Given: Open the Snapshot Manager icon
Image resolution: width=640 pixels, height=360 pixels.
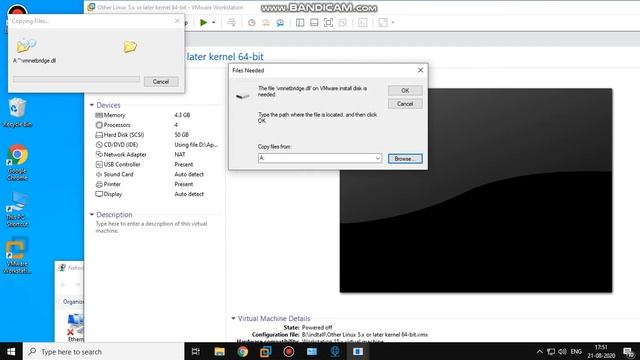Looking at the screenshot, I should pos(280,22).
